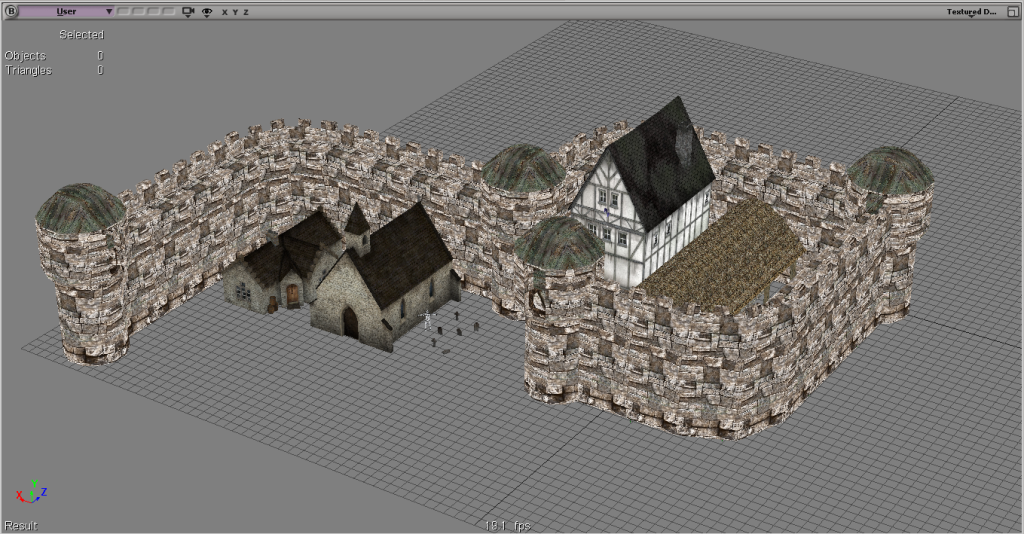This screenshot has width=1024, height=534.
Task: Click the fourth camera memo slot
Action: 168,11
